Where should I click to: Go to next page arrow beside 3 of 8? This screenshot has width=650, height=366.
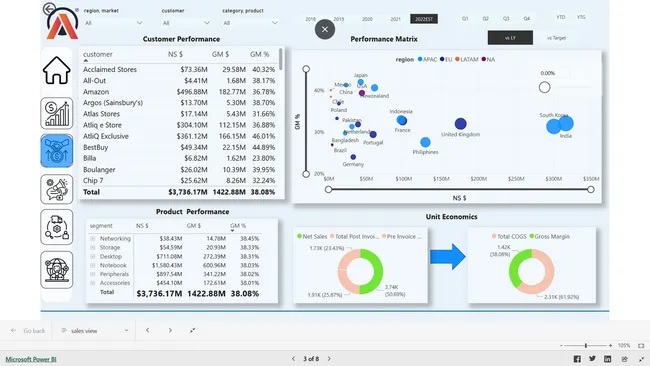coord(329,359)
